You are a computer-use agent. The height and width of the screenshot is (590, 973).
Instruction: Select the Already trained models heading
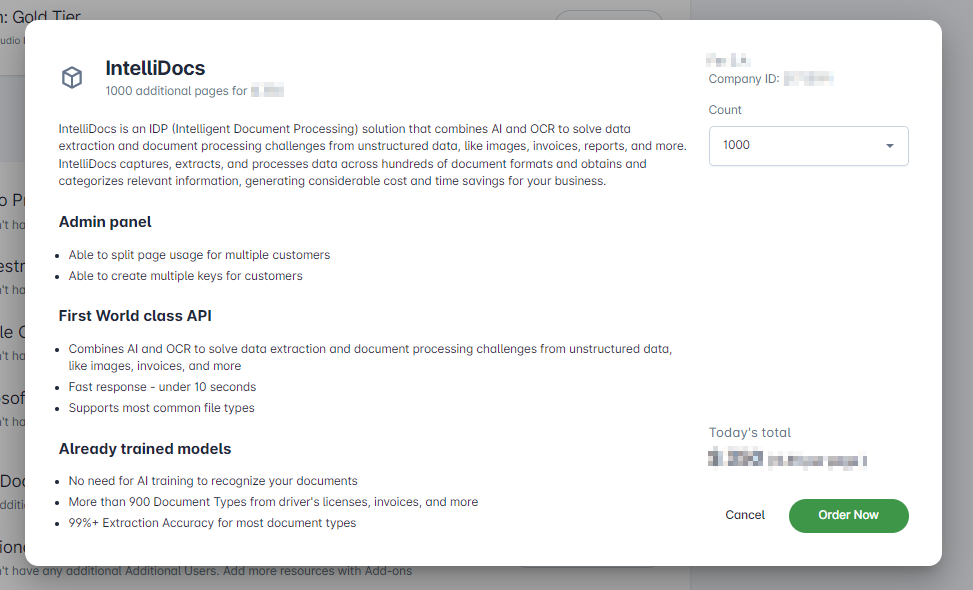pos(145,449)
